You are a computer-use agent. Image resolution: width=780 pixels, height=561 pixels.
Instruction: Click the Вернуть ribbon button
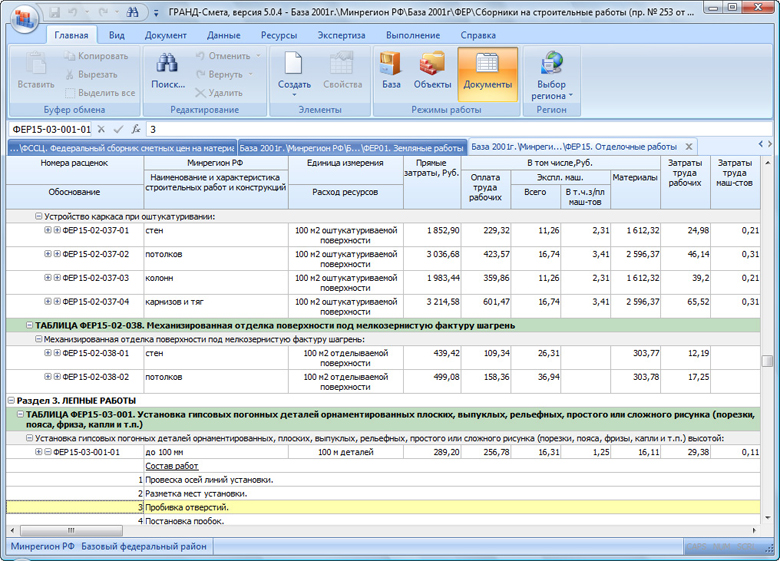[219, 75]
